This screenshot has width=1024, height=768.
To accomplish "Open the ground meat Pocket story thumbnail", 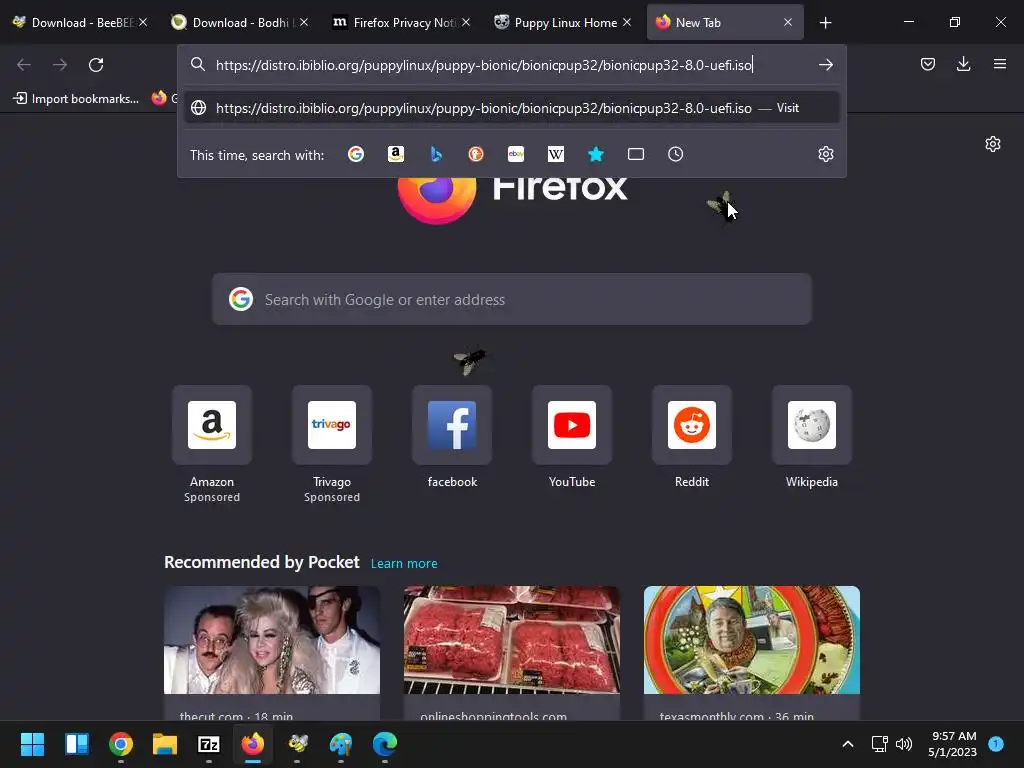I will [511, 639].
